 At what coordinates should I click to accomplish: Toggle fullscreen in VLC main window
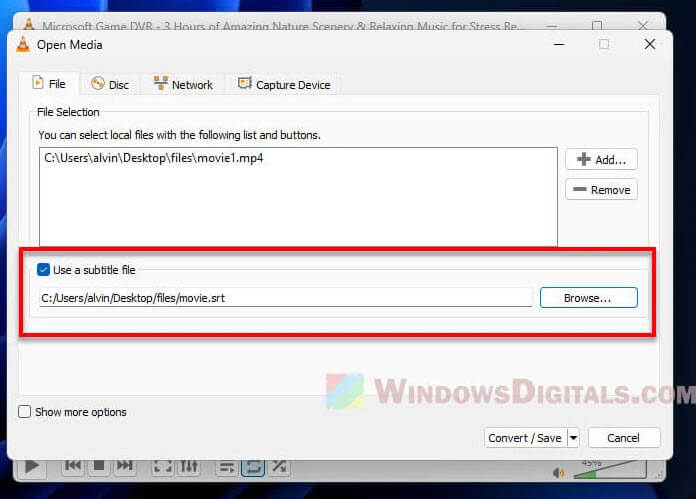pos(162,467)
